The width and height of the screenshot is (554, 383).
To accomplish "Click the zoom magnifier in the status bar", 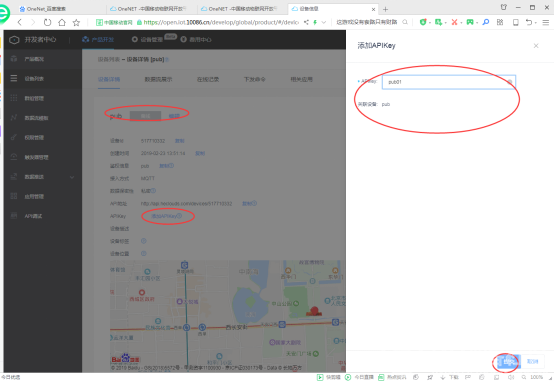I will pos(524,377).
